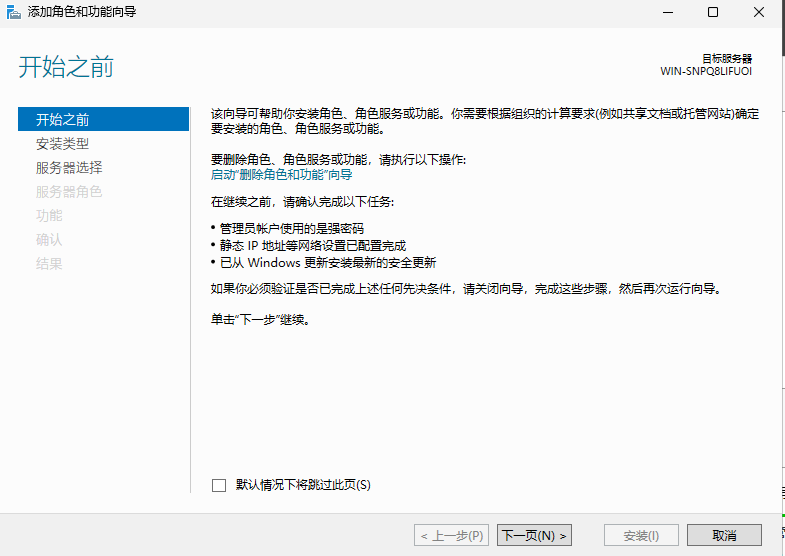Select the 服务器角色 step
Image resolution: width=785 pixels, height=556 pixels.
click(x=69, y=192)
